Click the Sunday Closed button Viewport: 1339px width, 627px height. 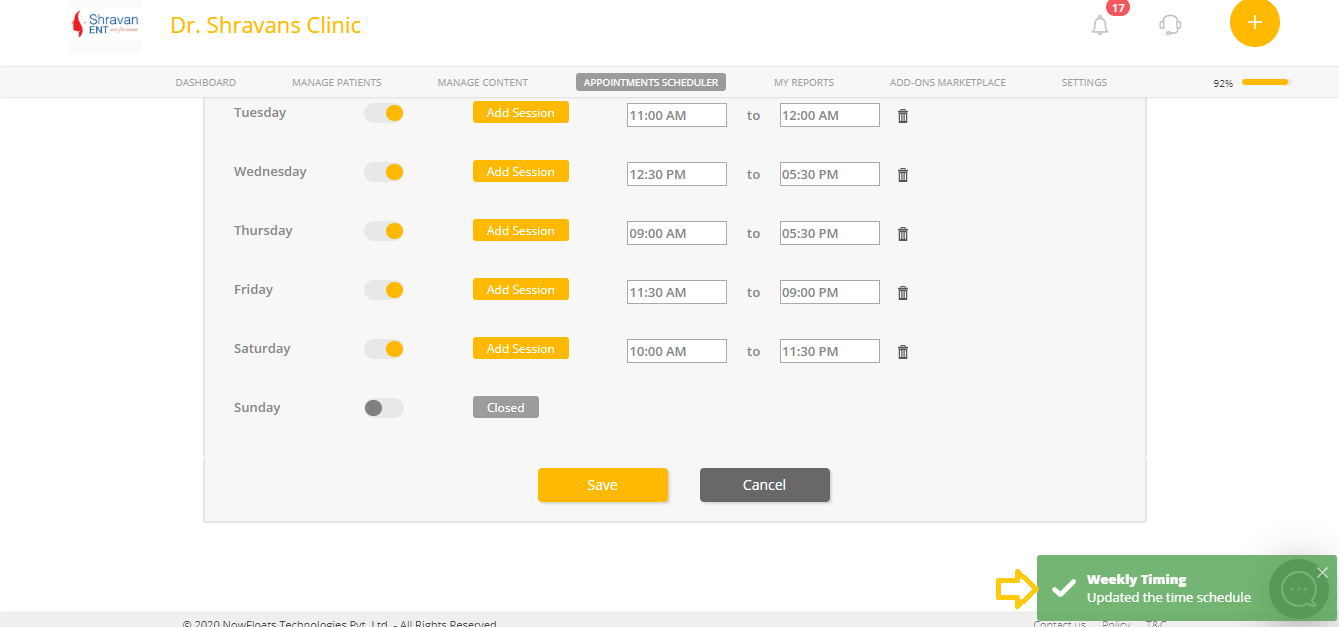click(506, 407)
